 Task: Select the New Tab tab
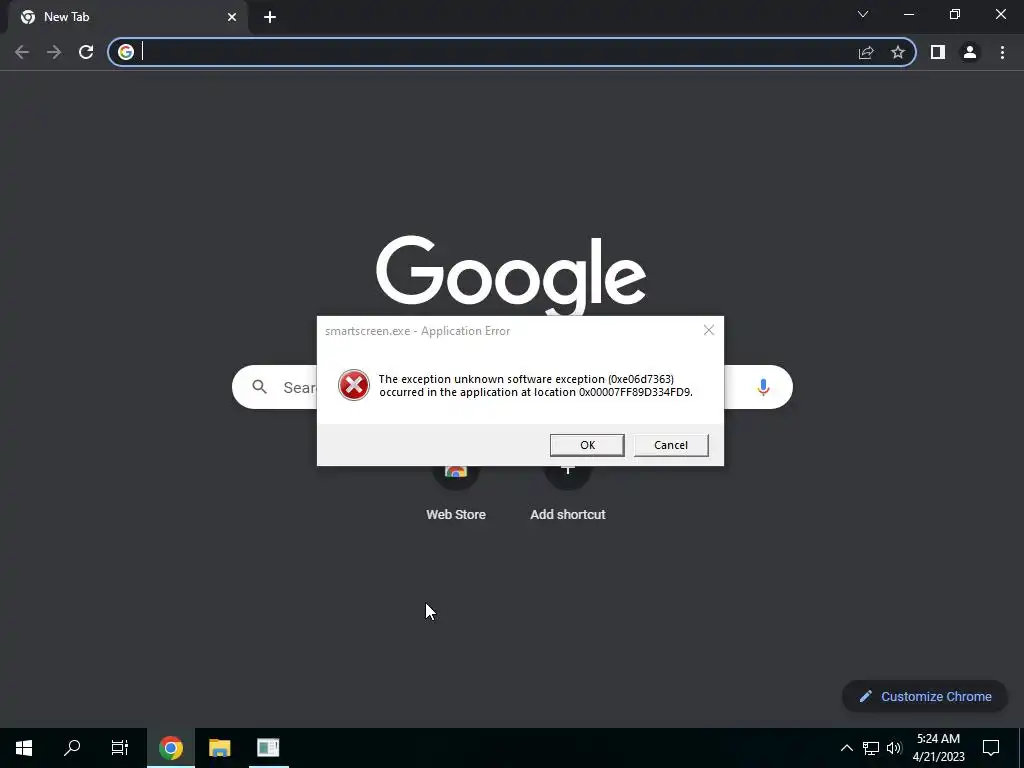[128, 17]
